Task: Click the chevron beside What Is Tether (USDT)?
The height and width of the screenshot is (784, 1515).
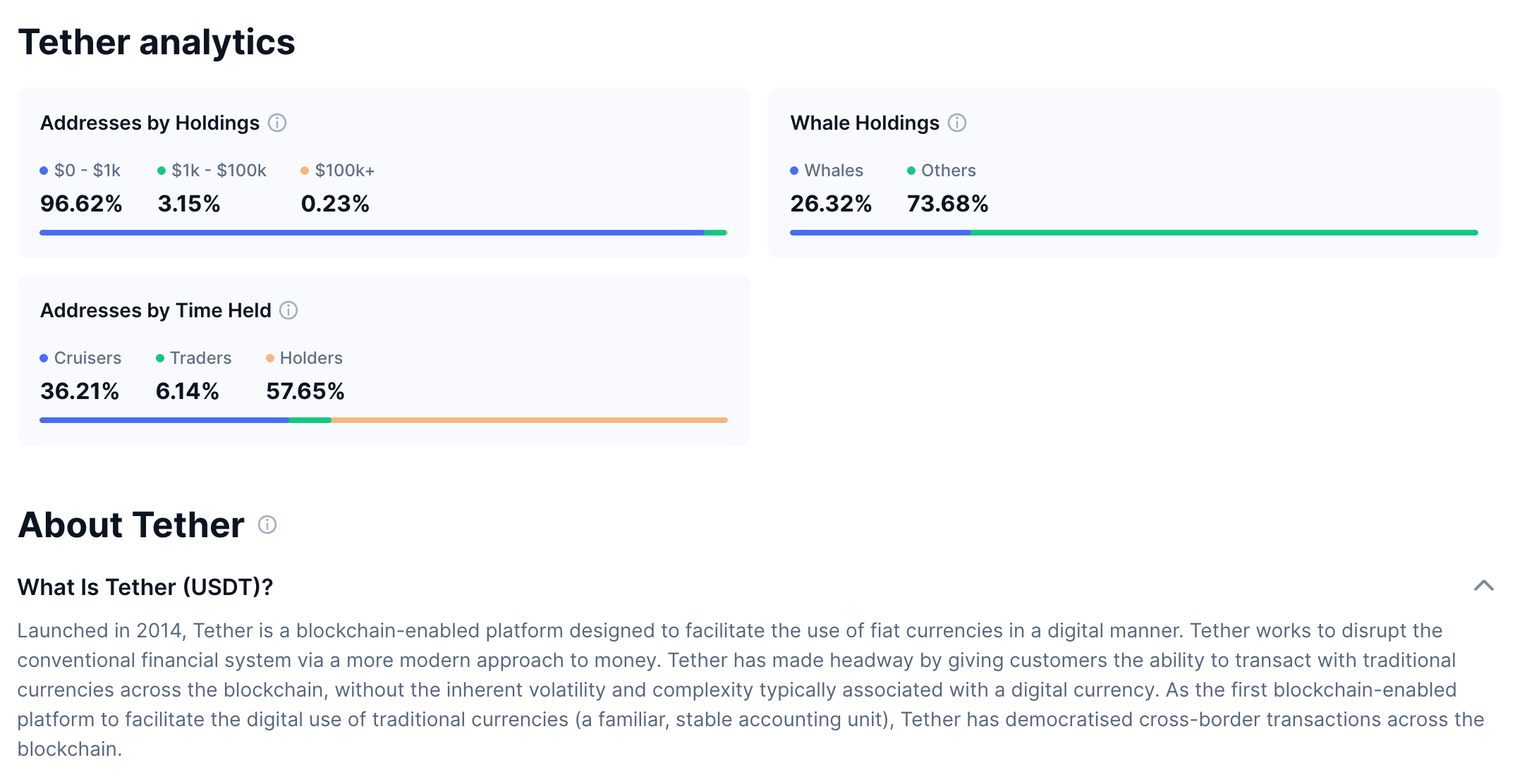Action: [x=1485, y=586]
